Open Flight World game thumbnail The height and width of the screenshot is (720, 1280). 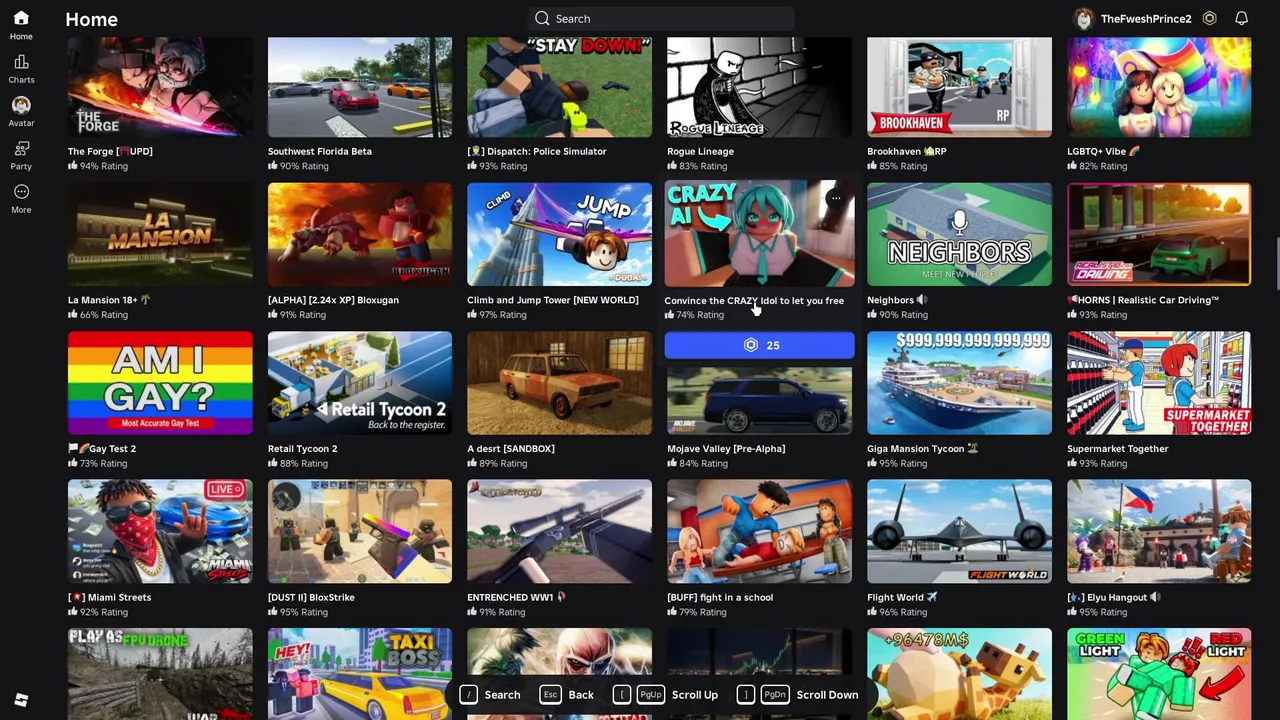[959, 531]
